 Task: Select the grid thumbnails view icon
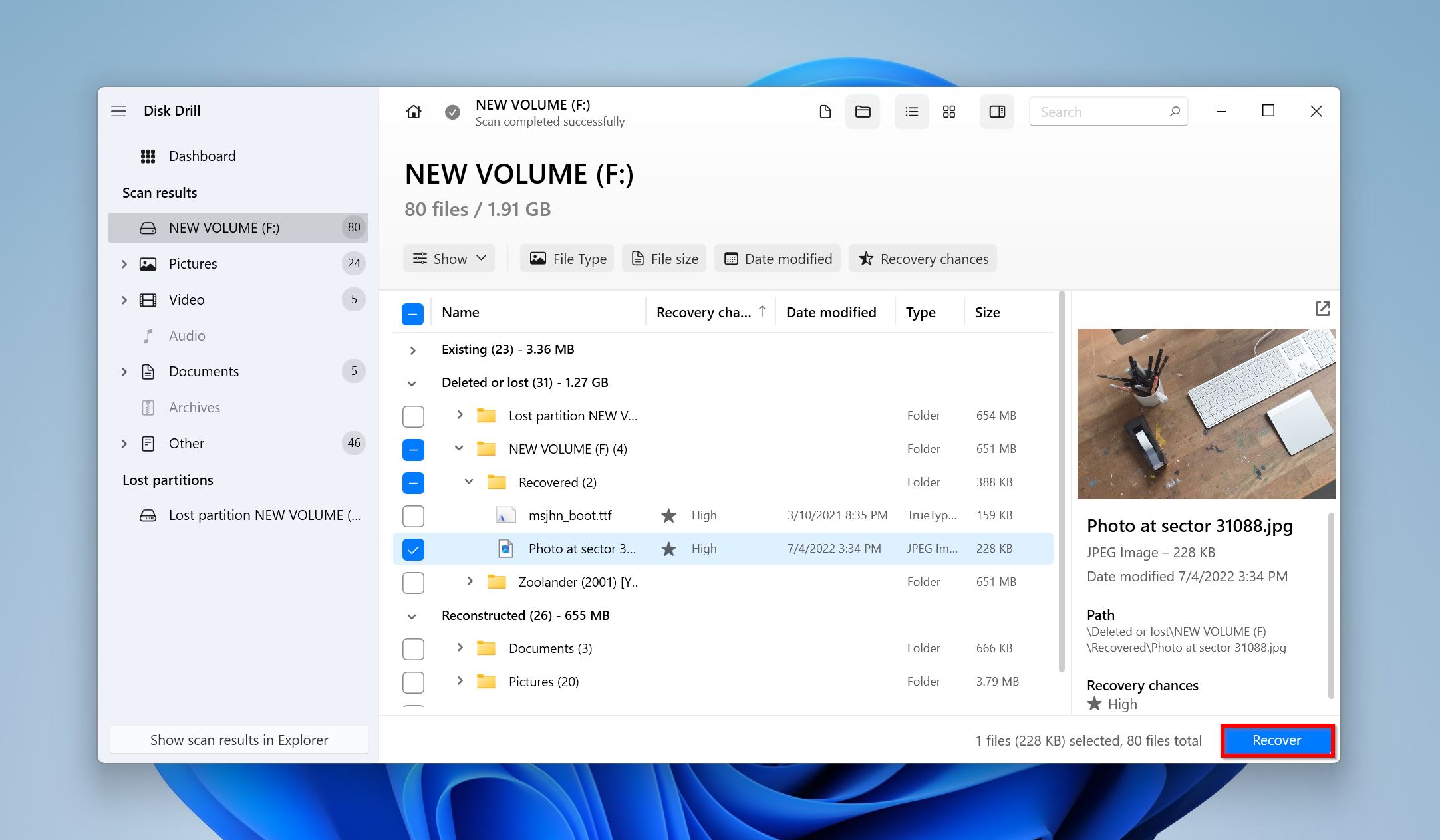[x=949, y=112]
